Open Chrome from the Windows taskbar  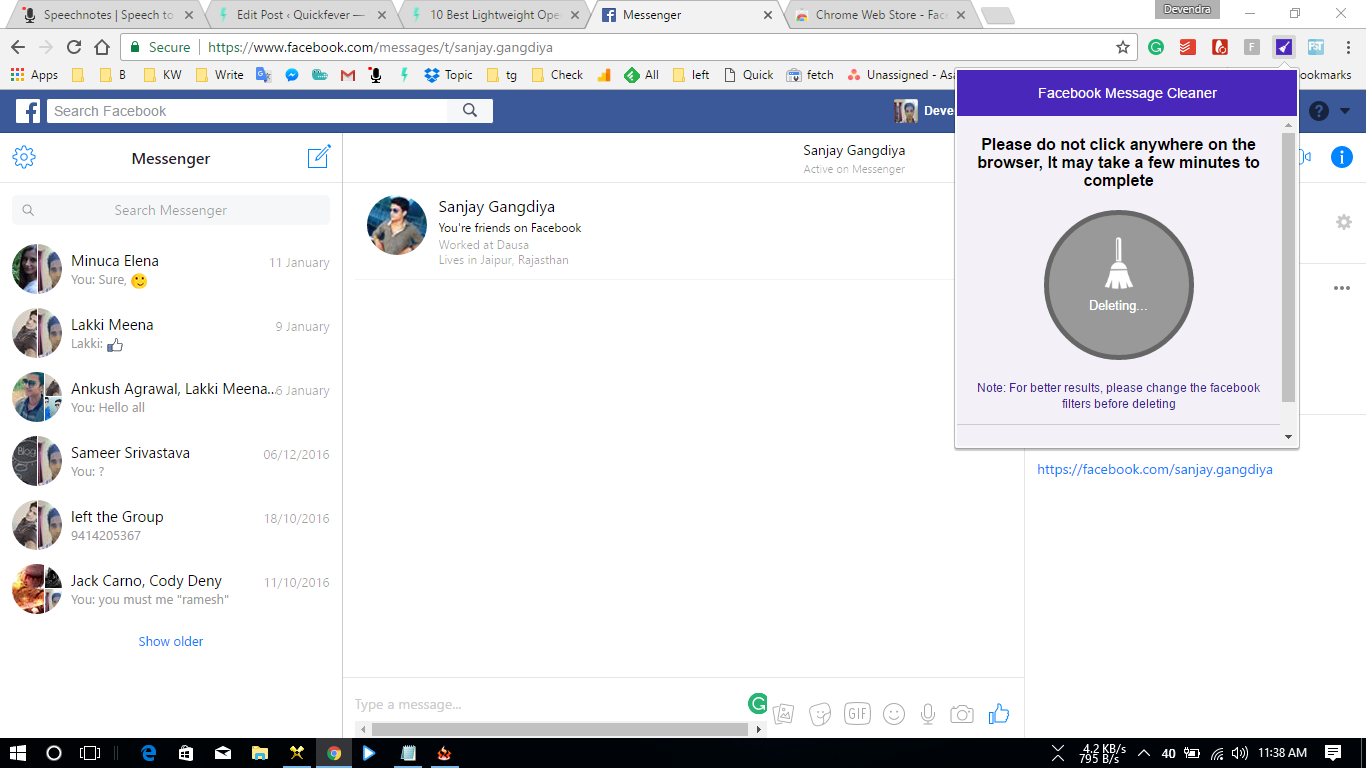[x=334, y=753]
